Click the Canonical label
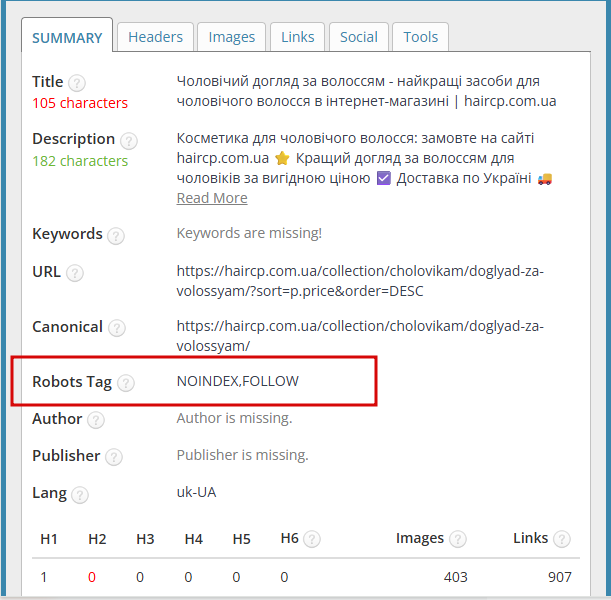The image size is (611, 600). pyautogui.click(x=67, y=327)
